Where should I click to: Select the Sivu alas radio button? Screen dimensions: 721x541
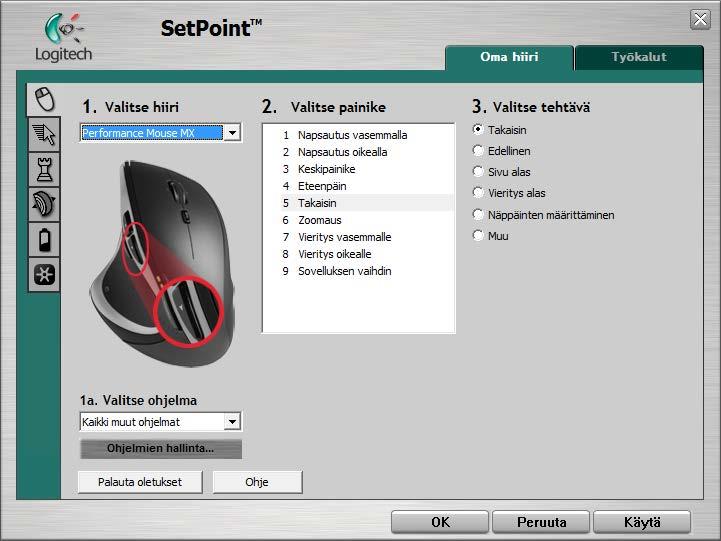point(478,171)
